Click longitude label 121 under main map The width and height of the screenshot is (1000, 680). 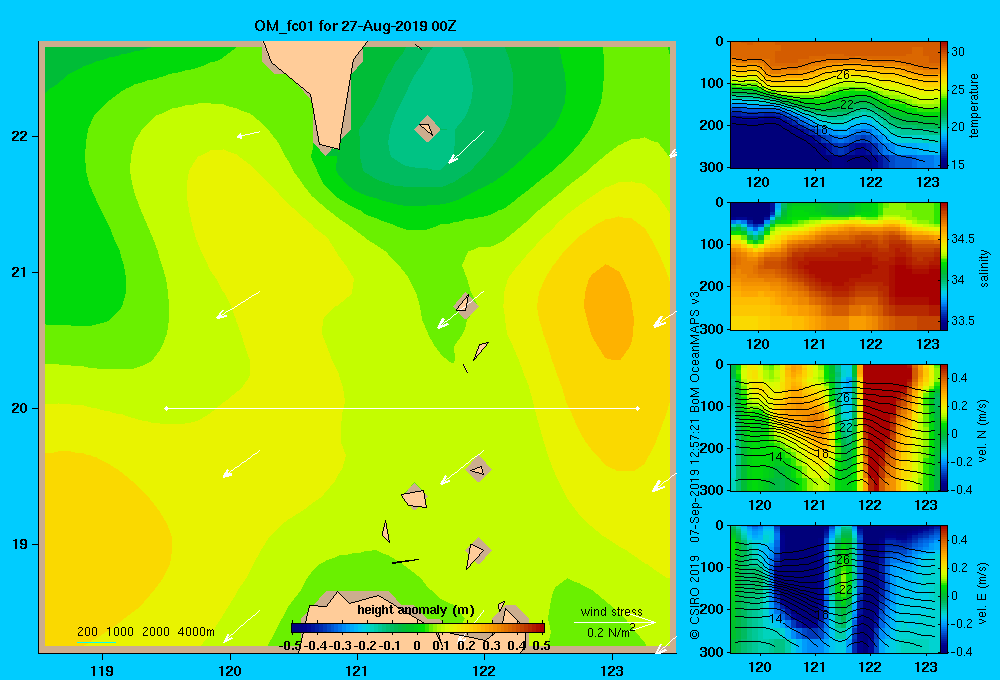pos(357,670)
